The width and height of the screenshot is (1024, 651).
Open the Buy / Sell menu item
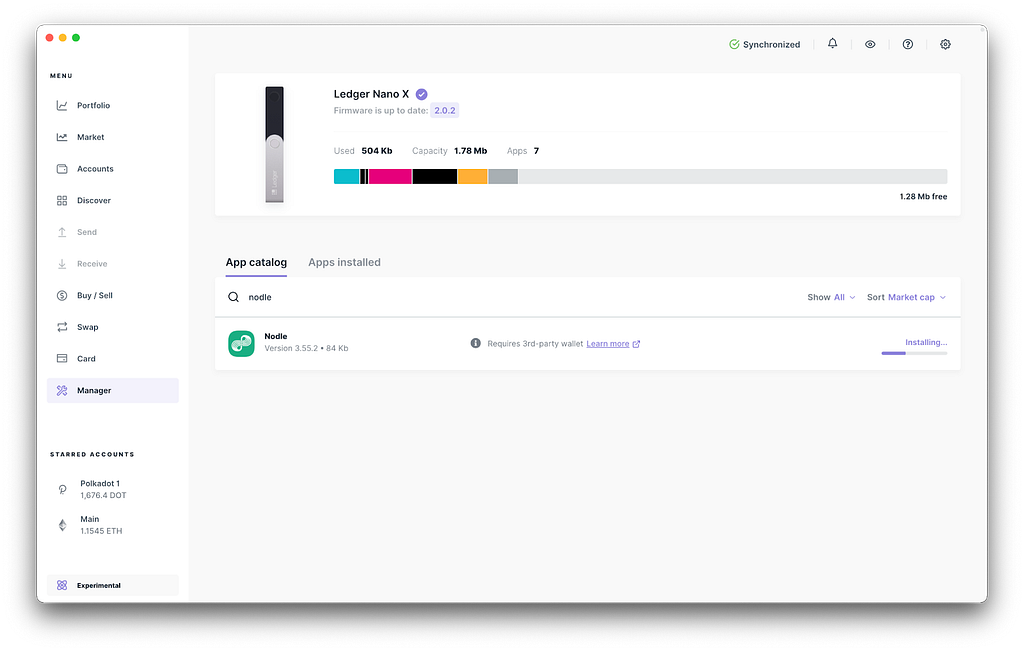tap(112, 295)
